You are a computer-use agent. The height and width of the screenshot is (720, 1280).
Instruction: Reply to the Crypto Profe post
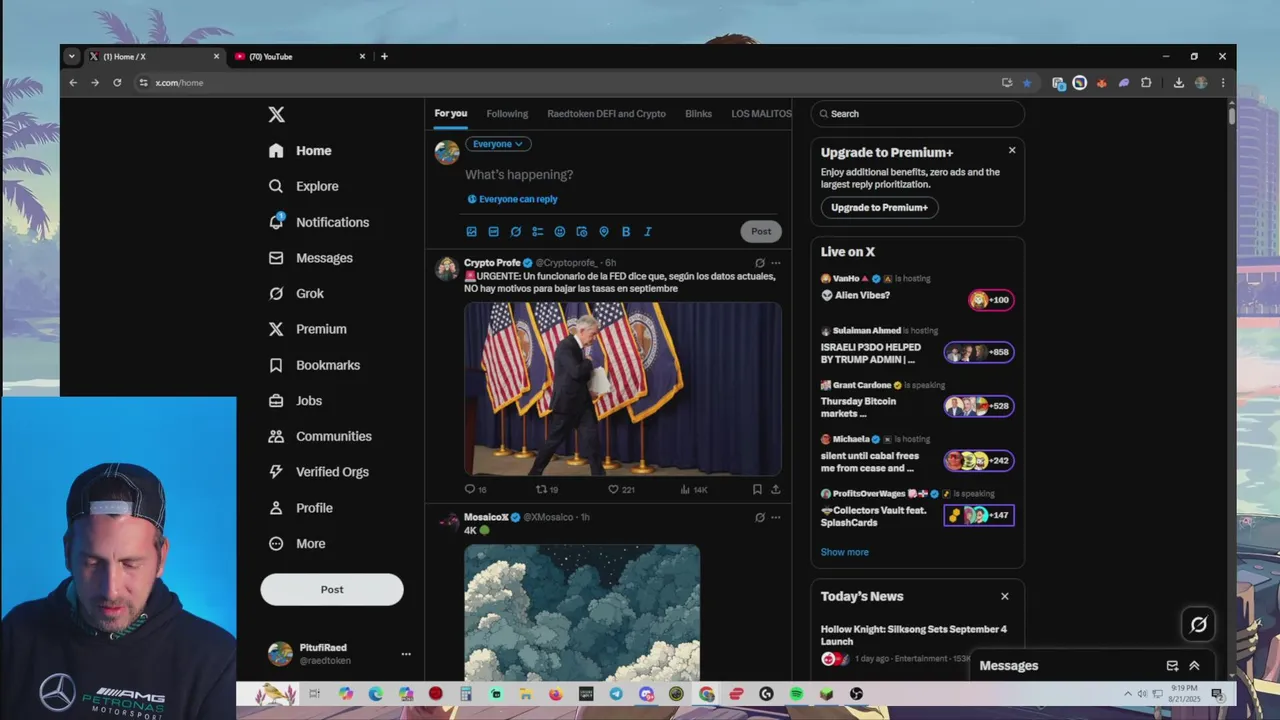coord(475,489)
